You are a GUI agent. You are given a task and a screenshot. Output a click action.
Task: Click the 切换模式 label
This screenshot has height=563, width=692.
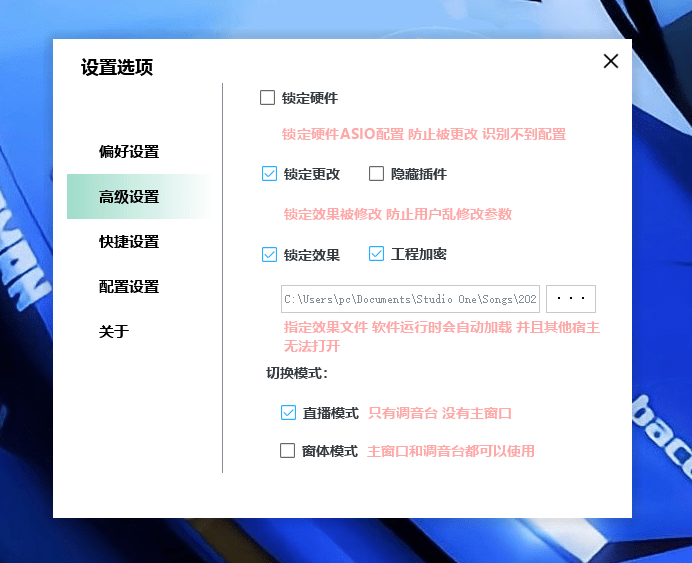tap(297, 373)
